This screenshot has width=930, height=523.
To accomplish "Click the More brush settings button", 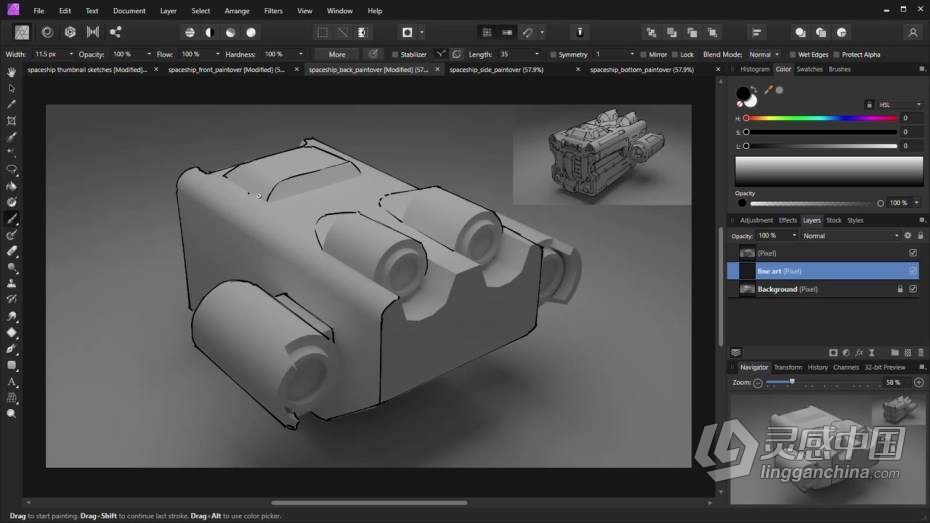I will (x=337, y=54).
